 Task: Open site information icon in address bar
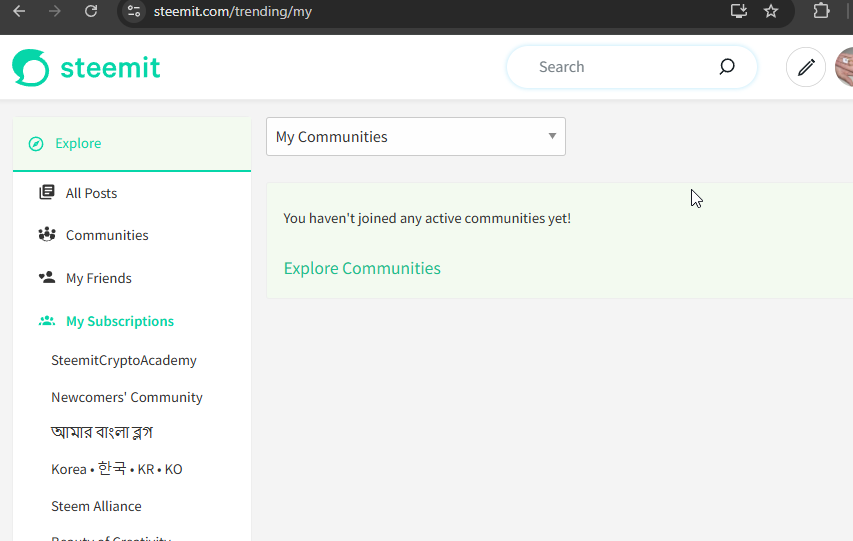coord(134,11)
